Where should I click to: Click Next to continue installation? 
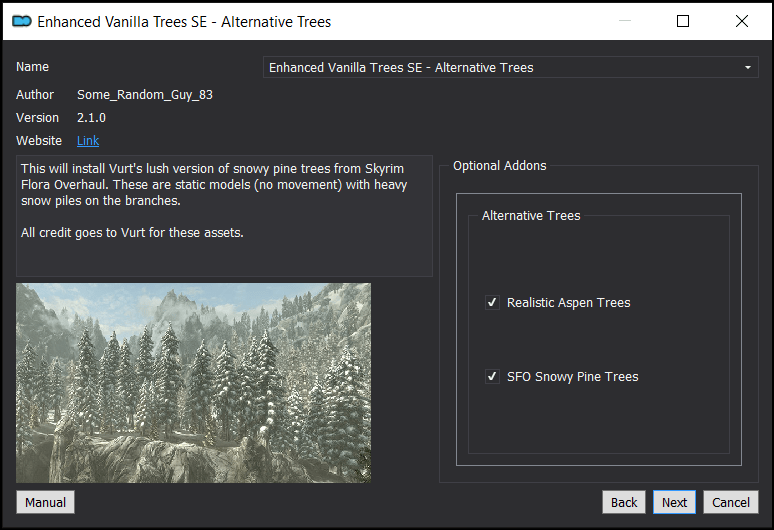tap(674, 502)
